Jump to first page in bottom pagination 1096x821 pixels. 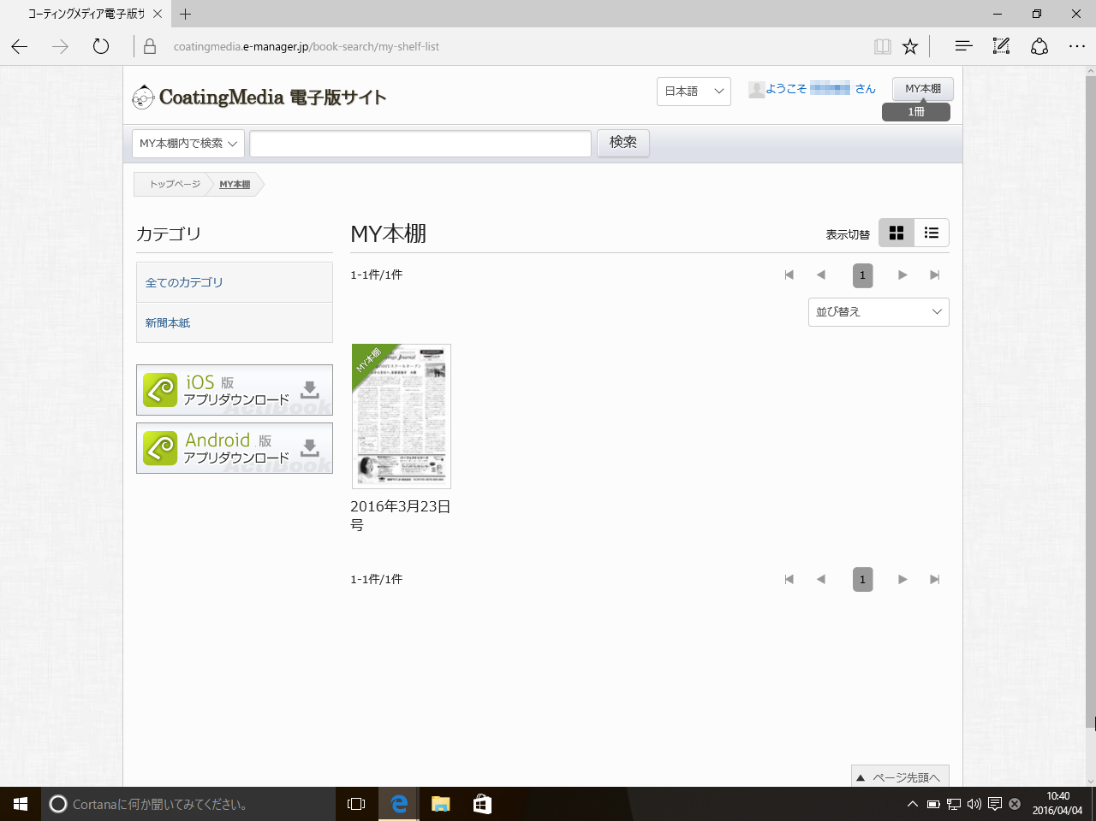789,579
